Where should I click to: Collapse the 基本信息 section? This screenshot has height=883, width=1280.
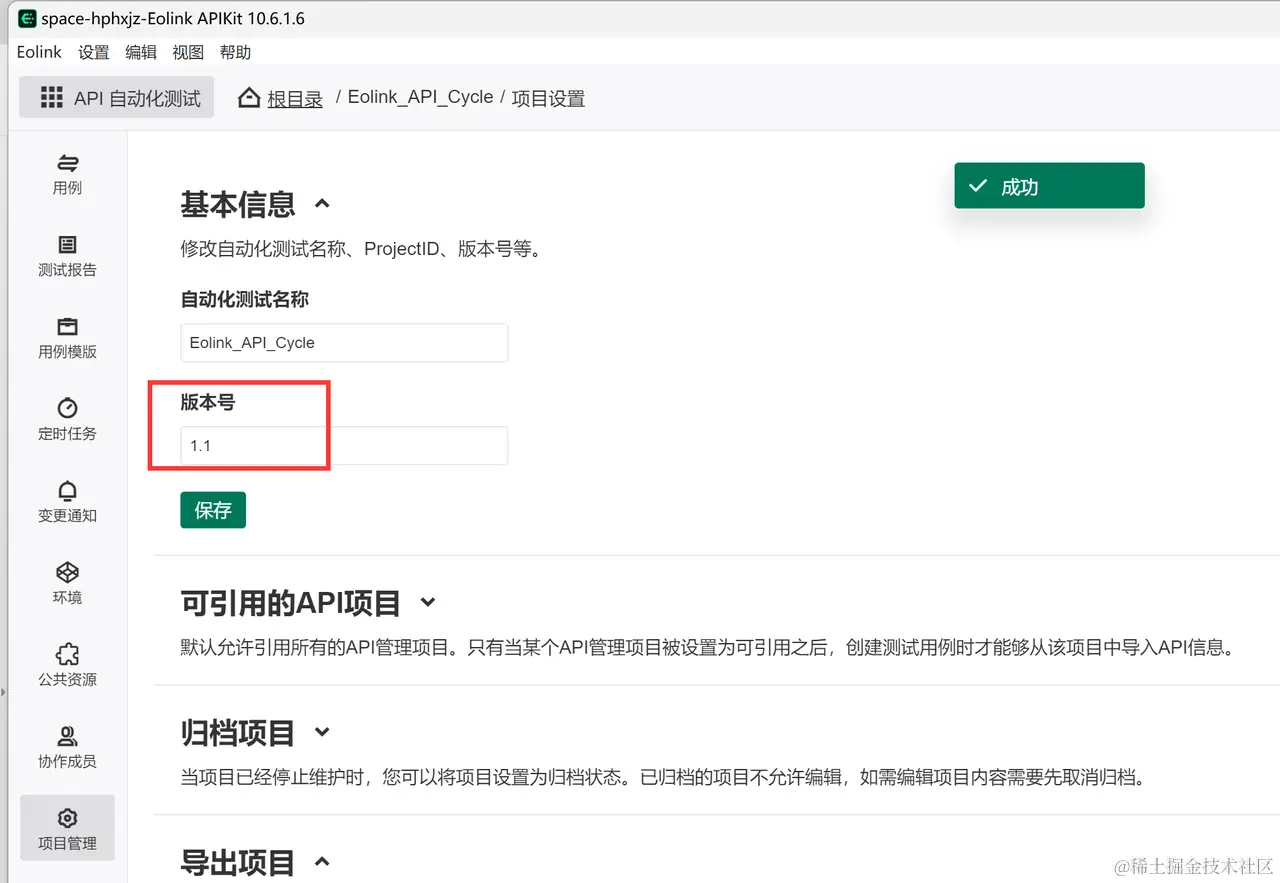coord(322,204)
